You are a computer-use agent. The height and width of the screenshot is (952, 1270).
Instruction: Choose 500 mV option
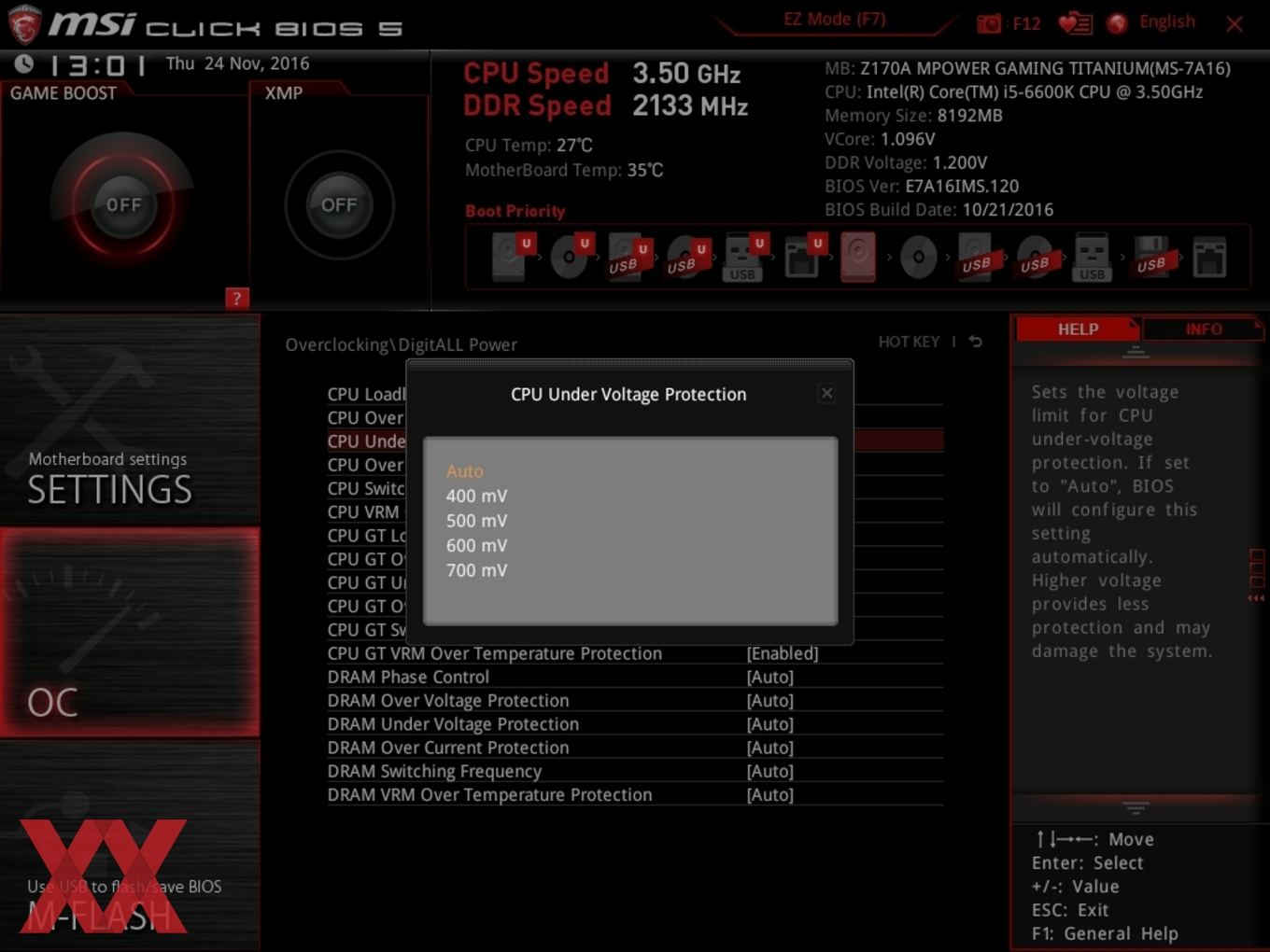(x=476, y=521)
